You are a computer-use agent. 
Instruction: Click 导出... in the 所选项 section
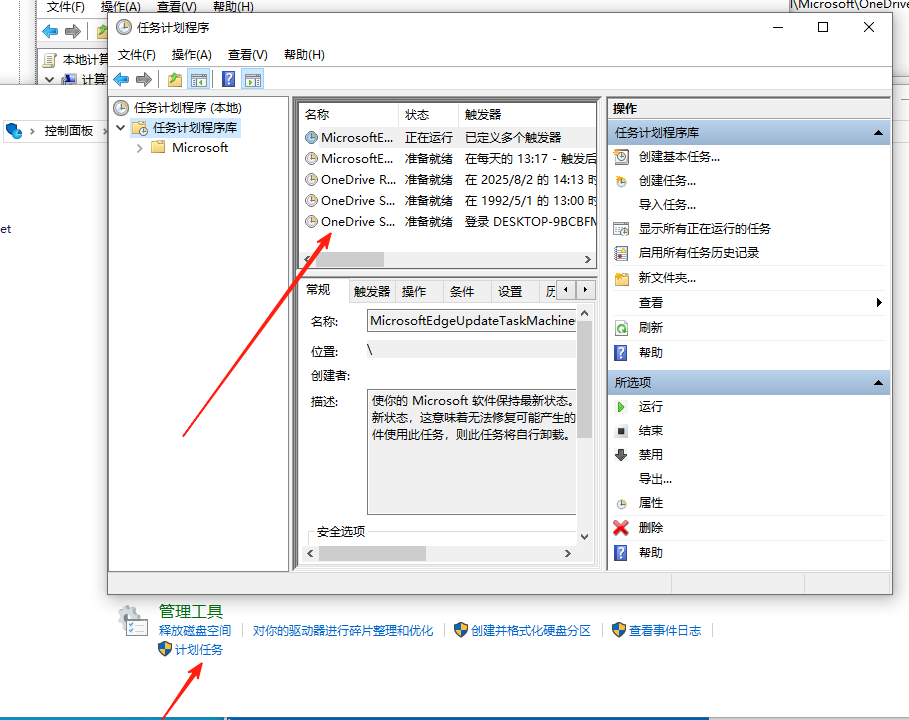[655, 479]
